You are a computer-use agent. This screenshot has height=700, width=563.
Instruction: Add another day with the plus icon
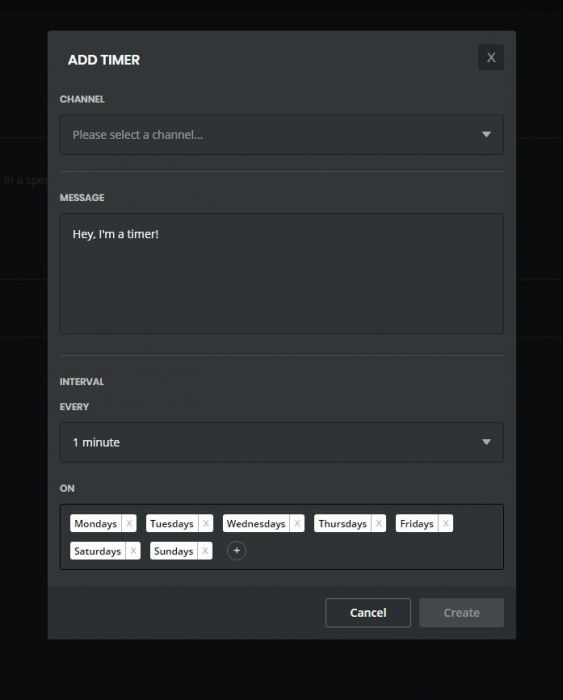237,551
